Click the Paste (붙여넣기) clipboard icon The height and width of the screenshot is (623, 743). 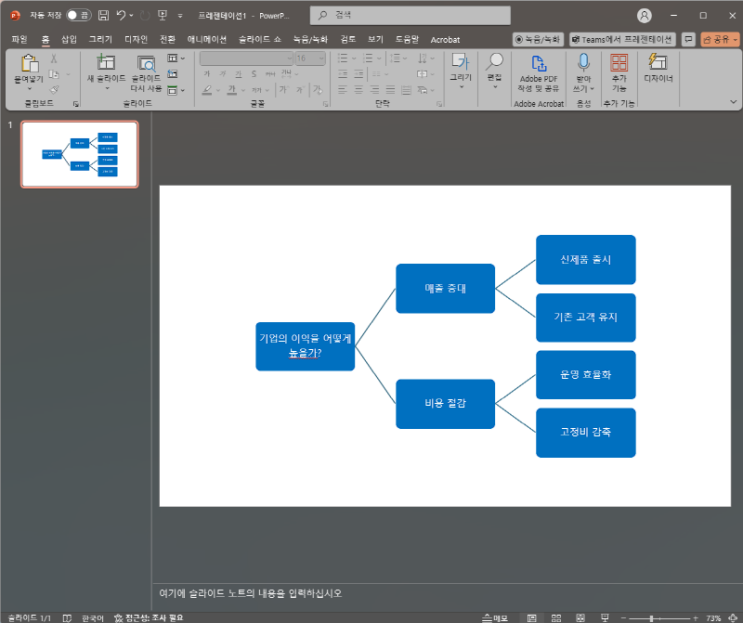point(29,63)
